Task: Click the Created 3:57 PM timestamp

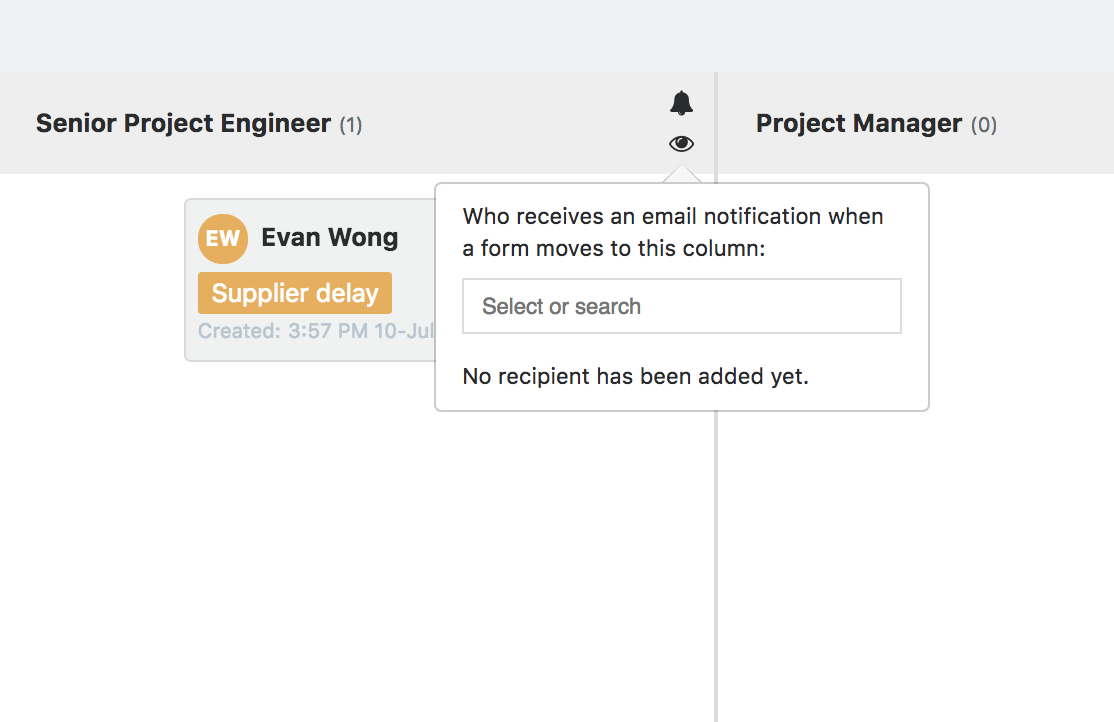Action: point(316,331)
